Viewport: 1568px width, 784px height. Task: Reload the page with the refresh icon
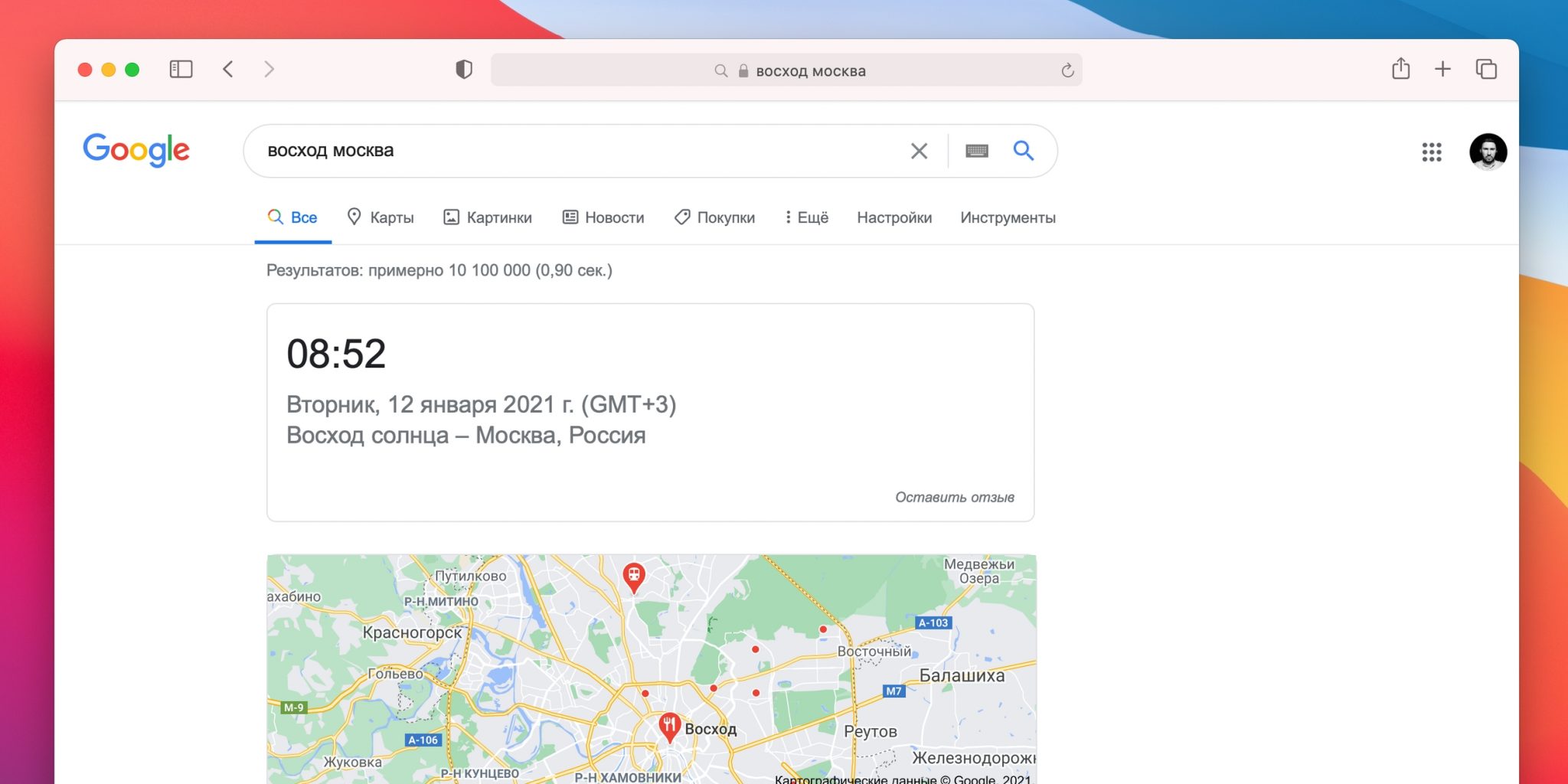1067,70
